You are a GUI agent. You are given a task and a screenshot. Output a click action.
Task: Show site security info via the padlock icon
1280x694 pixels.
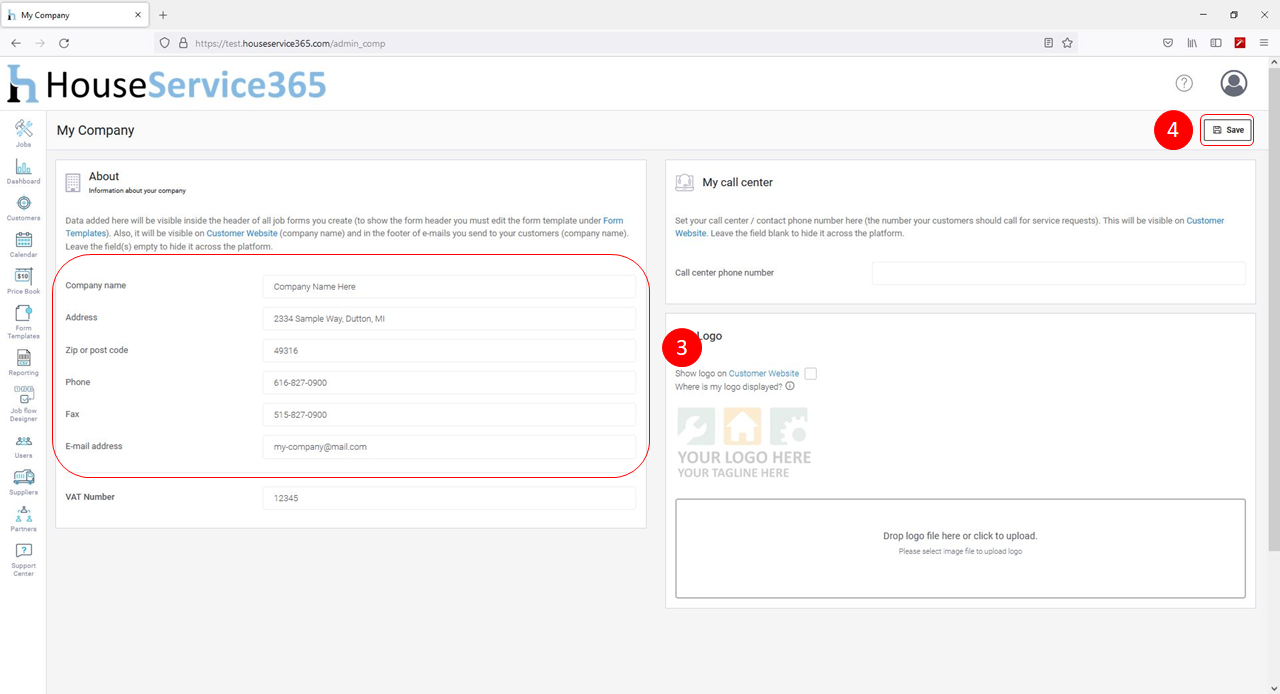(x=183, y=43)
